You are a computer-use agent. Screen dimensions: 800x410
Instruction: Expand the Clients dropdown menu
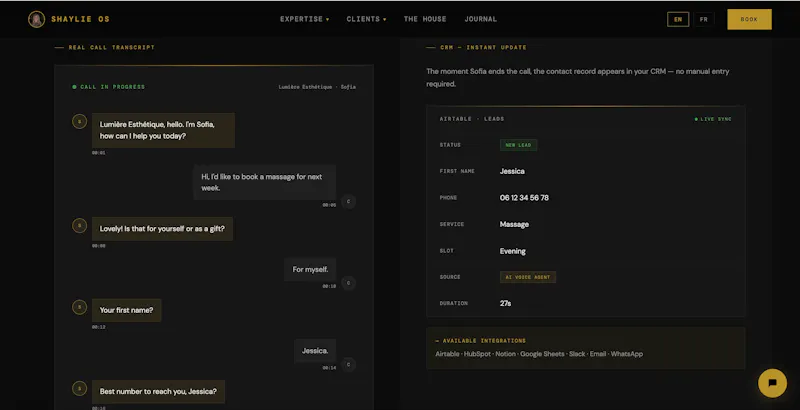pos(366,19)
